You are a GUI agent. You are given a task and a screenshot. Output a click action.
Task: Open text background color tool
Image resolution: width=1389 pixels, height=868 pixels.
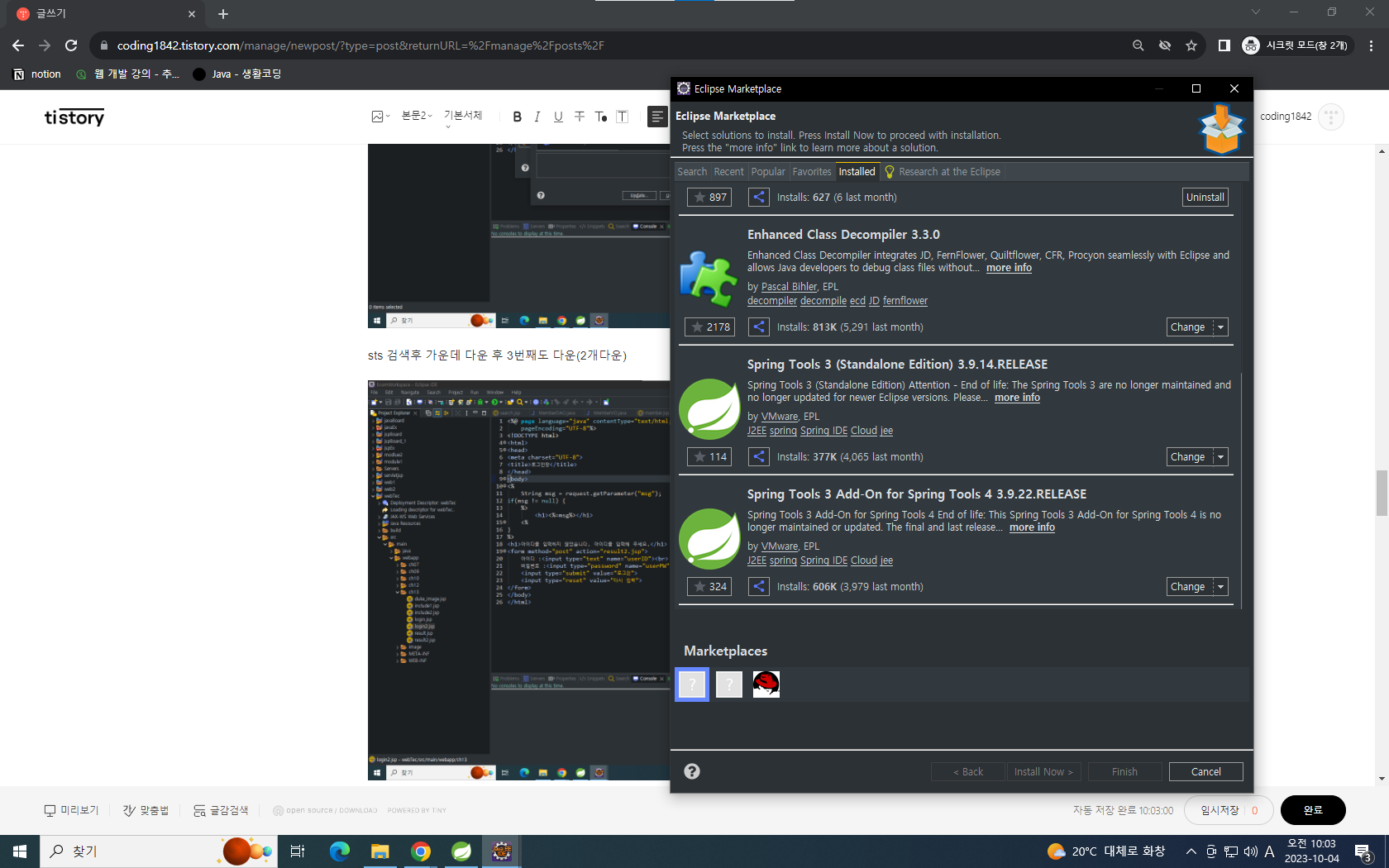[x=623, y=117]
